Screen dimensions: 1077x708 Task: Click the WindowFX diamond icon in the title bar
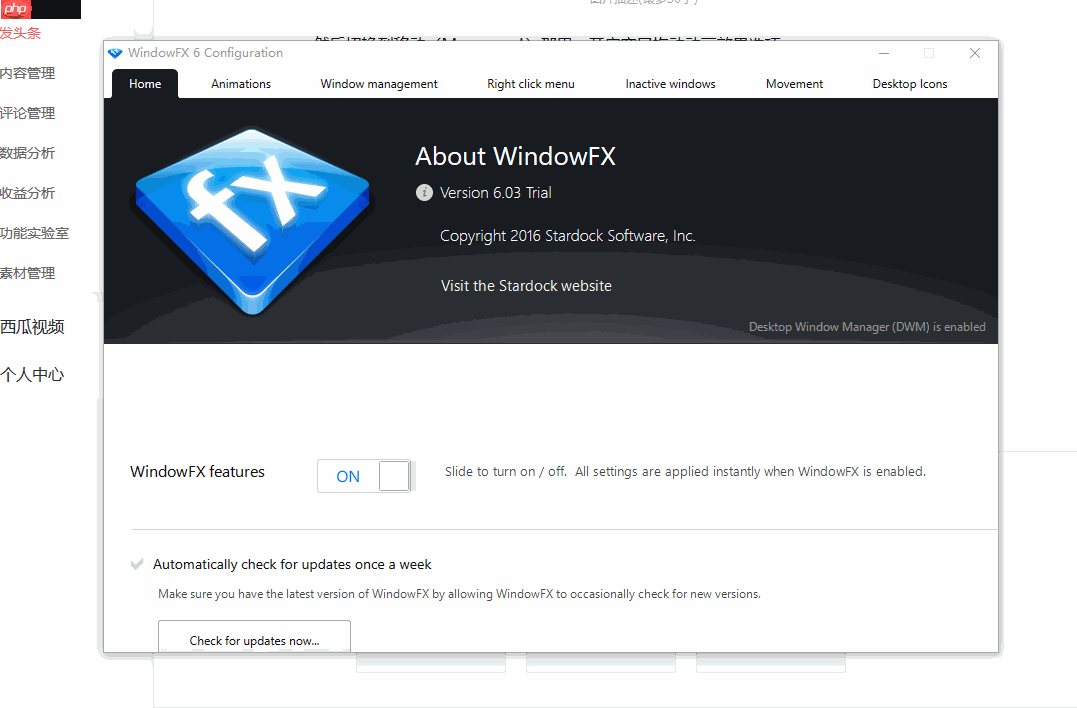click(x=114, y=53)
